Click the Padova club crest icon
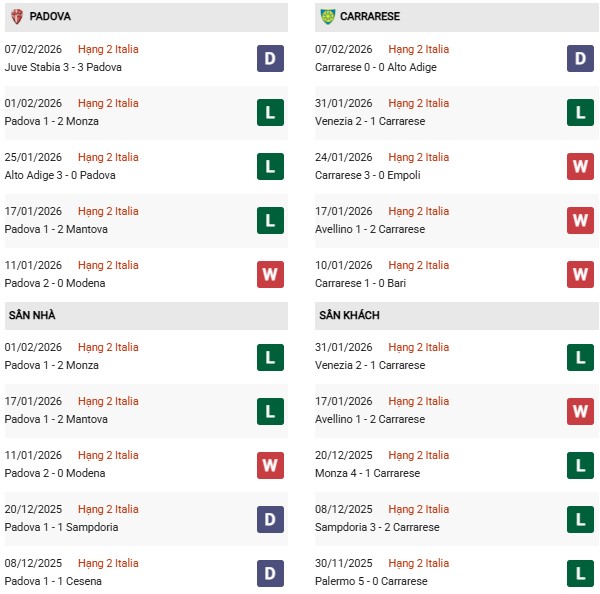Viewport: 600px width, 594px height. (17, 17)
